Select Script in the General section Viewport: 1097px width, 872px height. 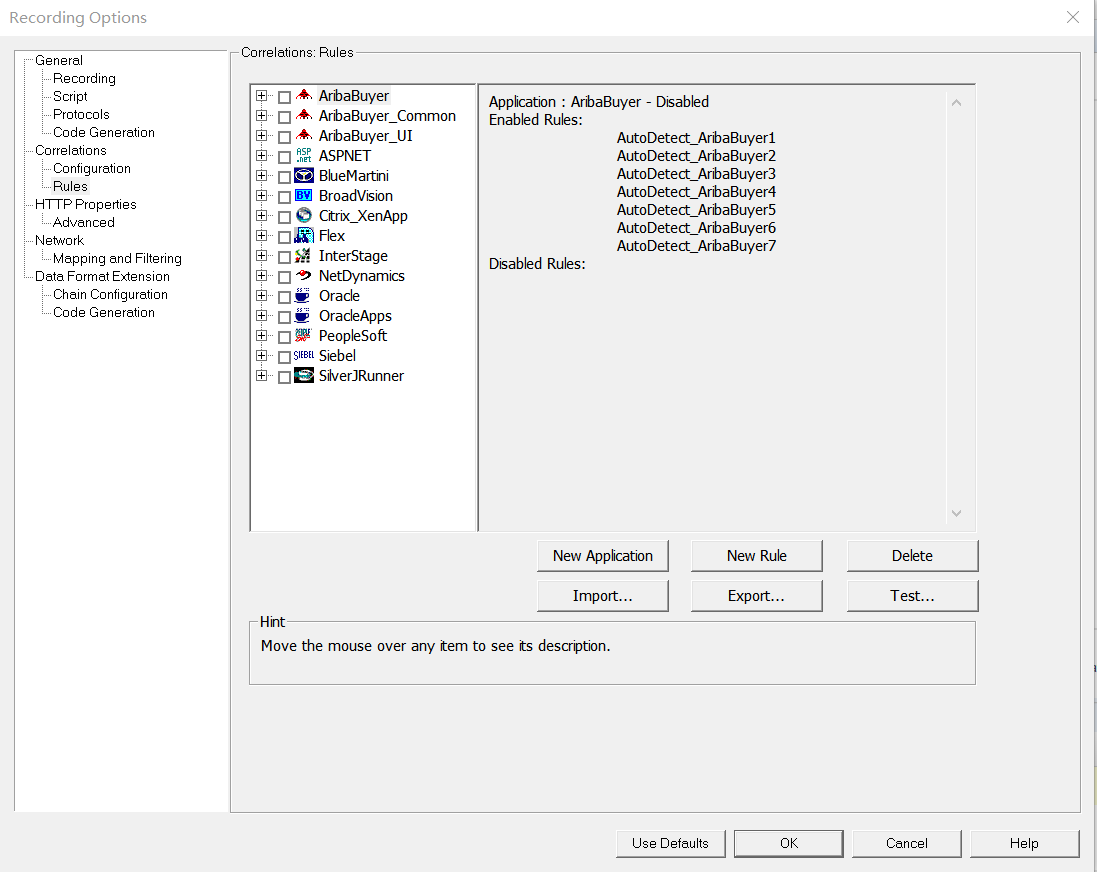tap(70, 97)
